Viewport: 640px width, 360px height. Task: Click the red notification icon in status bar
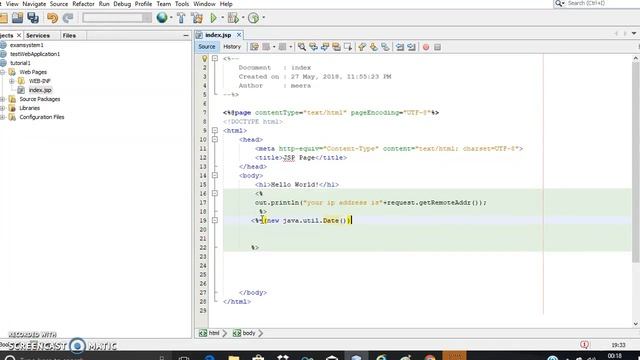[x=584, y=344]
